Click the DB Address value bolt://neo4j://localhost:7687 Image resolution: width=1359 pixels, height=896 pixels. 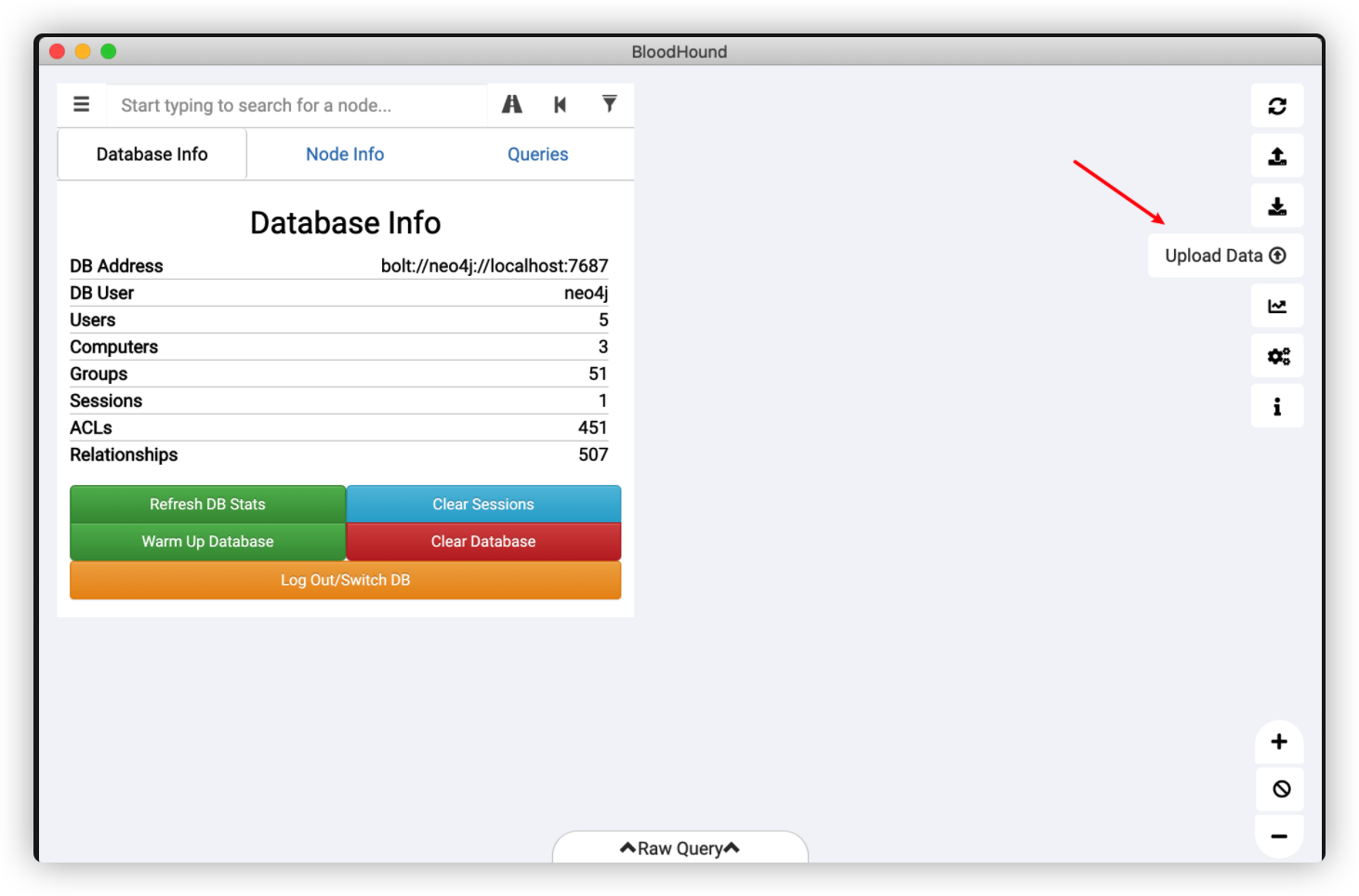click(x=495, y=266)
